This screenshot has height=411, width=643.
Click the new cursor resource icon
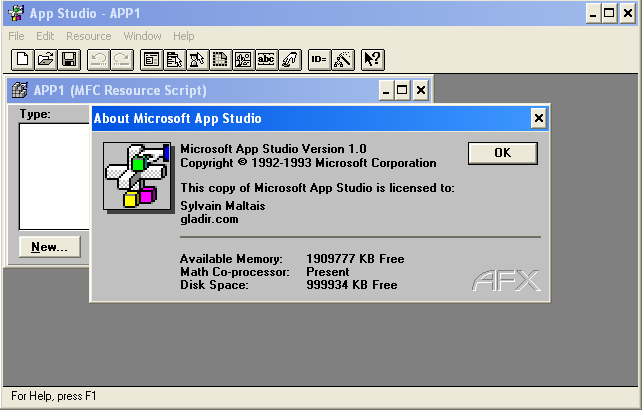198,60
